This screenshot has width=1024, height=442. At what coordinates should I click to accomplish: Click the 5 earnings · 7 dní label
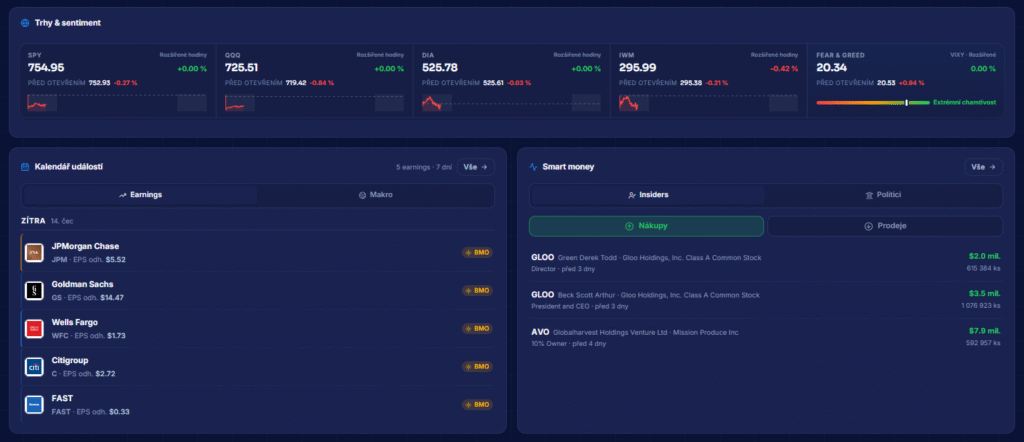(424, 167)
